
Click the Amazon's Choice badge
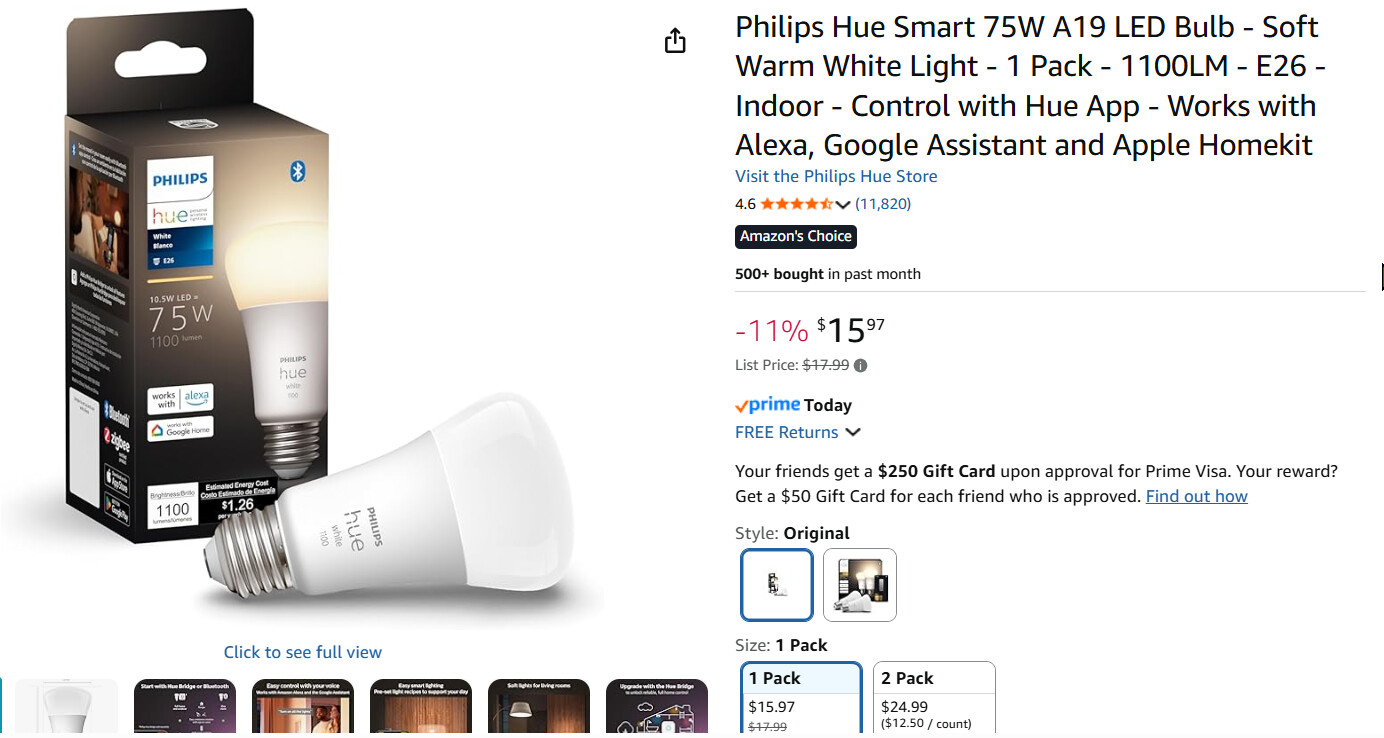(x=796, y=237)
